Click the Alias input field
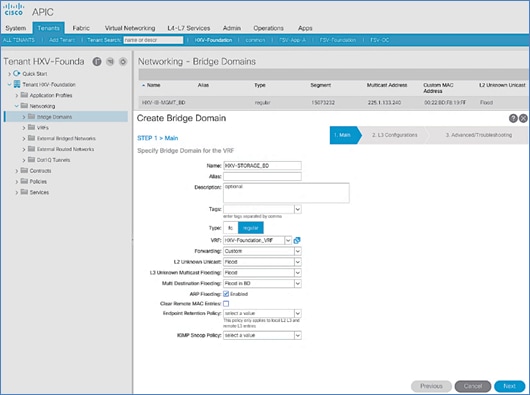Viewport: 530px width, 395px height. pyautogui.click(x=262, y=176)
